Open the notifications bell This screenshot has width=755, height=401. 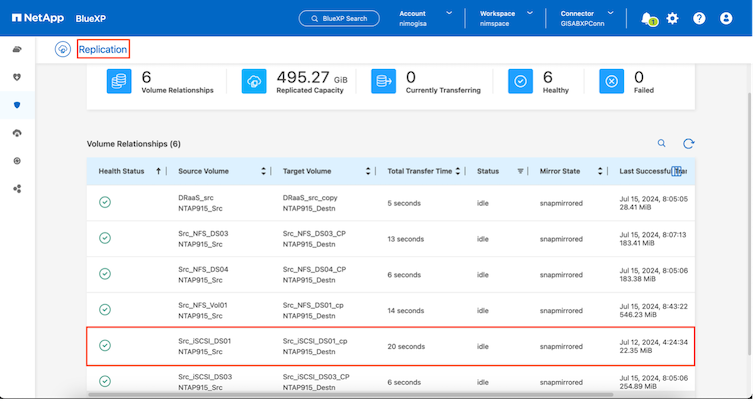(647, 18)
